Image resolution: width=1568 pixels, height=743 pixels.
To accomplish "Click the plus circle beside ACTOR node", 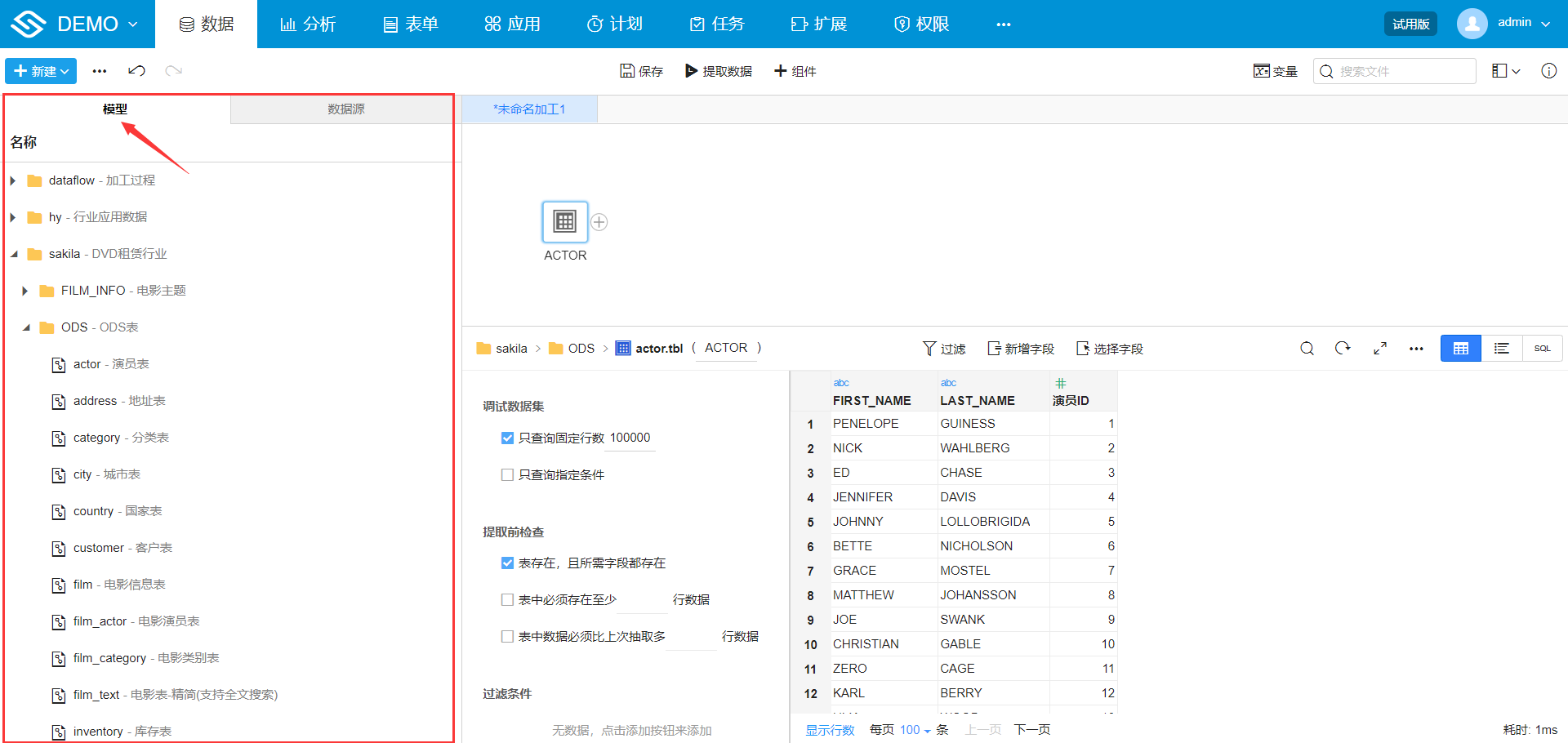I will (x=599, y=222).
